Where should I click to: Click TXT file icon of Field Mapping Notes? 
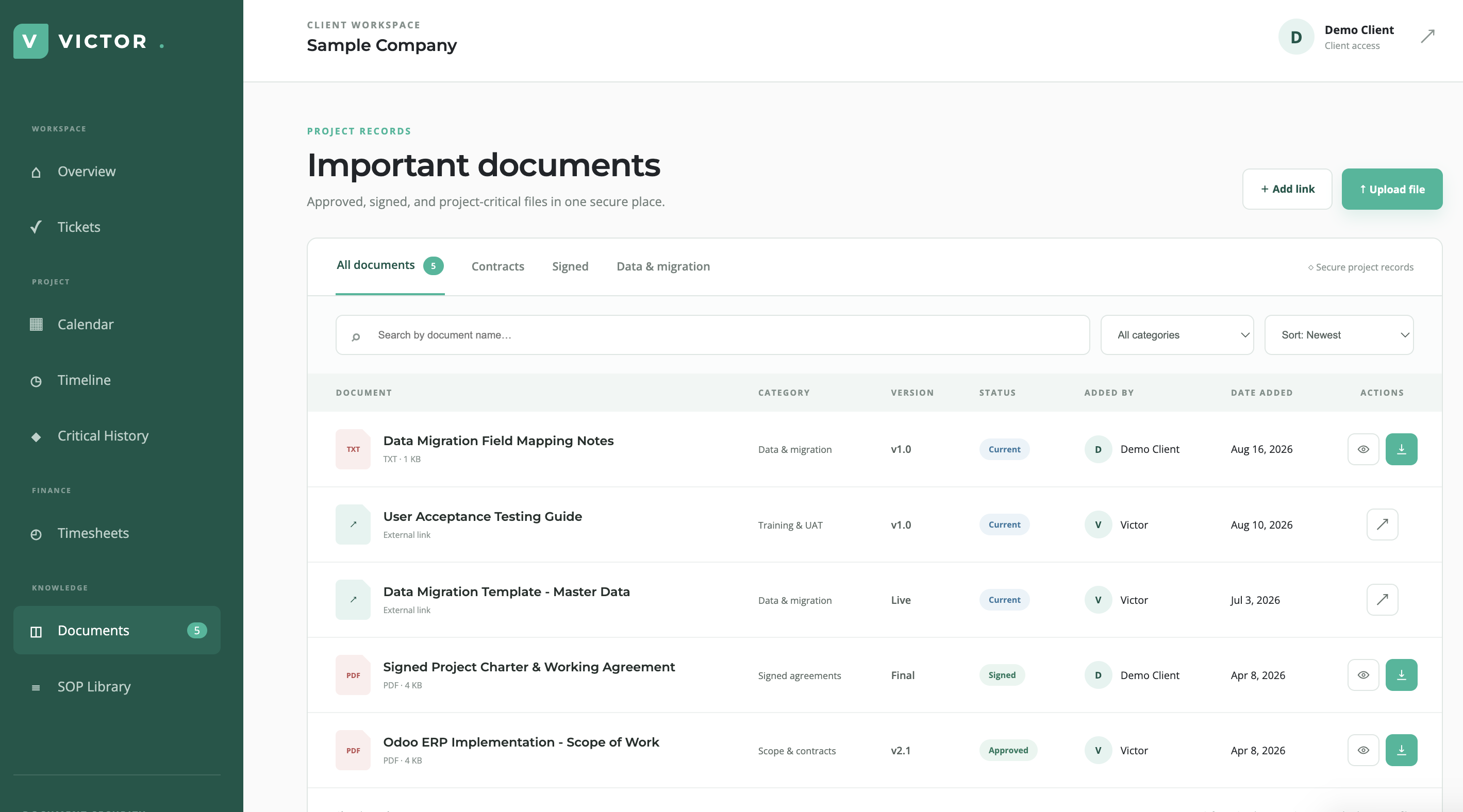(x=353, y=449)
